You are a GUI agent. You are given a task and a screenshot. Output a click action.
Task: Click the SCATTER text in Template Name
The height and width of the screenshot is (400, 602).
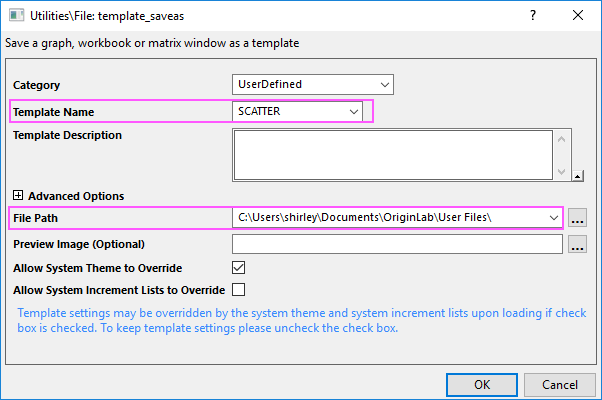coord(260,112)
